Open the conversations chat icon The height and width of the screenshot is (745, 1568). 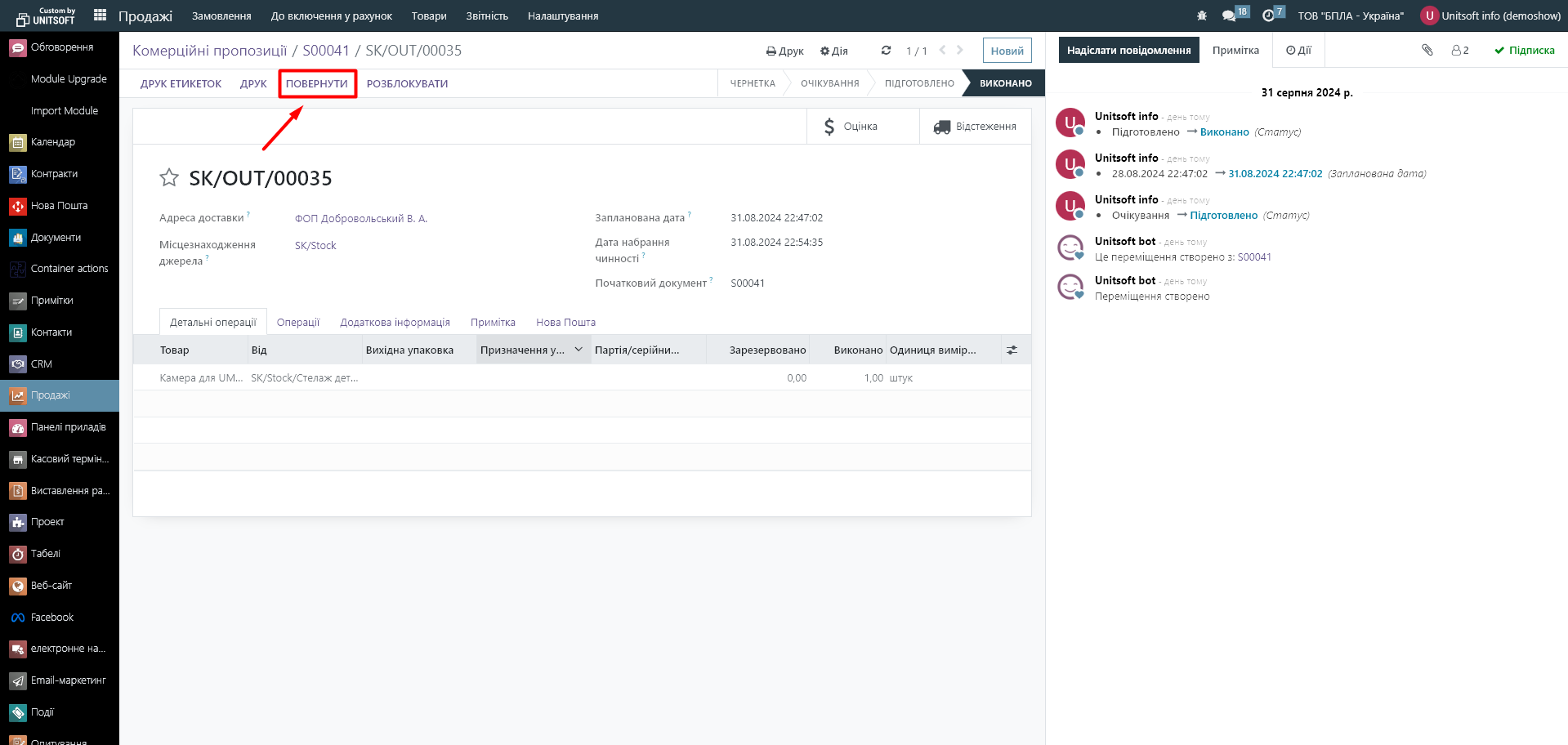(1229, 16)
